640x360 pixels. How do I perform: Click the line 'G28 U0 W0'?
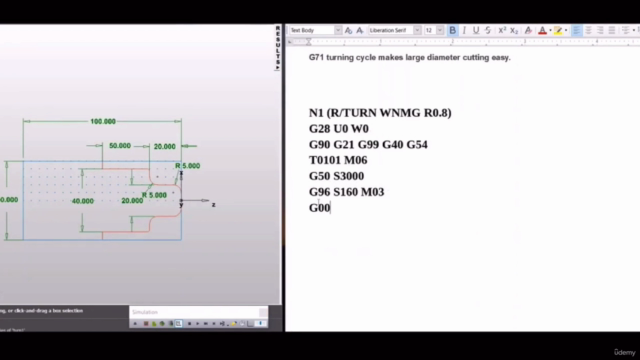pyautogui.click(x=339, y=129)
